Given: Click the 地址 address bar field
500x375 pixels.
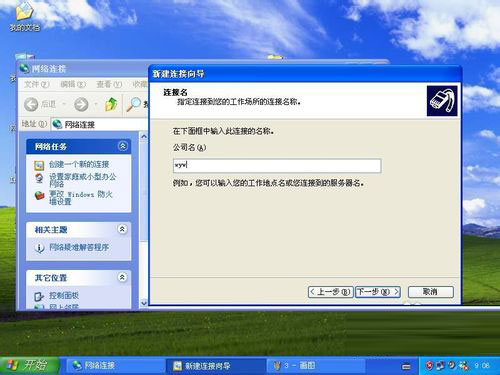Looking at the screenshot, I should [100, 124].
